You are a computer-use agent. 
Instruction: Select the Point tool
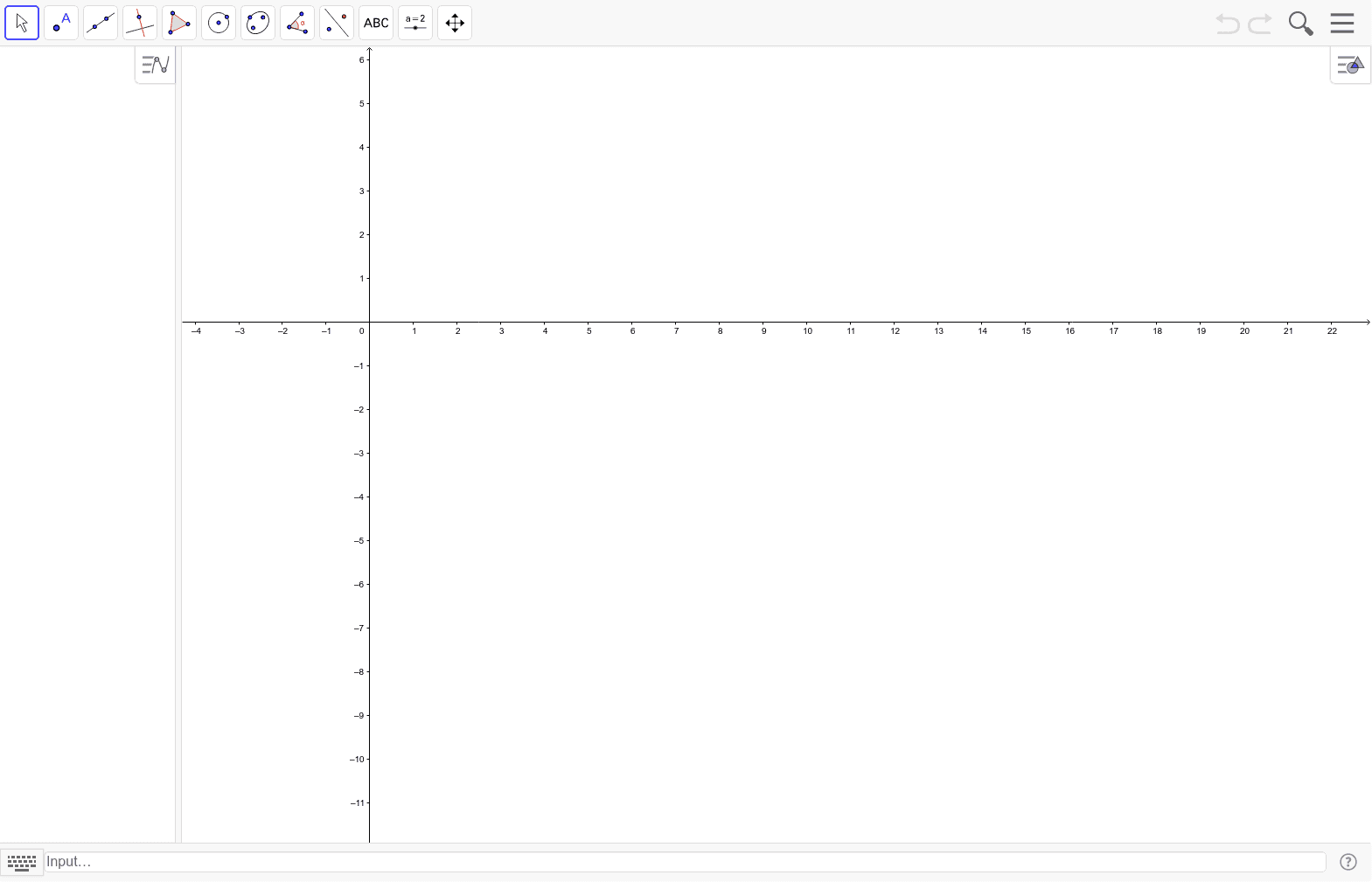(x=61, y=23)
